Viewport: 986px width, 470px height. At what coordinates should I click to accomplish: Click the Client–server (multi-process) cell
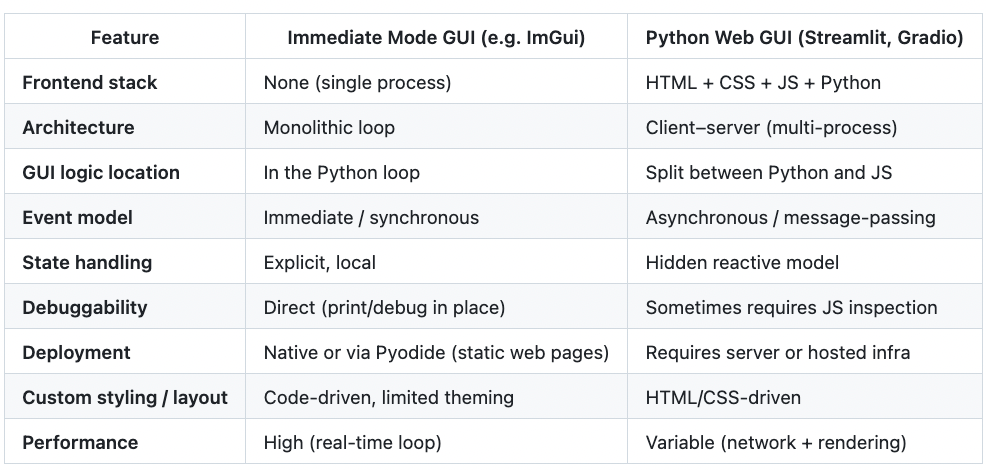(772, 128)
